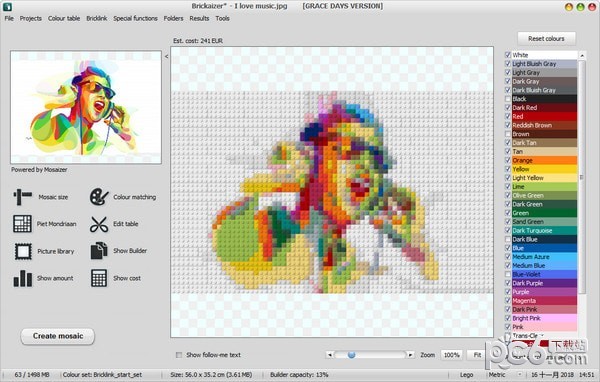This screenshot has width=600, height=382.
Task: Select the Piet Mondriaan grid icon
Action: point(22,224)
